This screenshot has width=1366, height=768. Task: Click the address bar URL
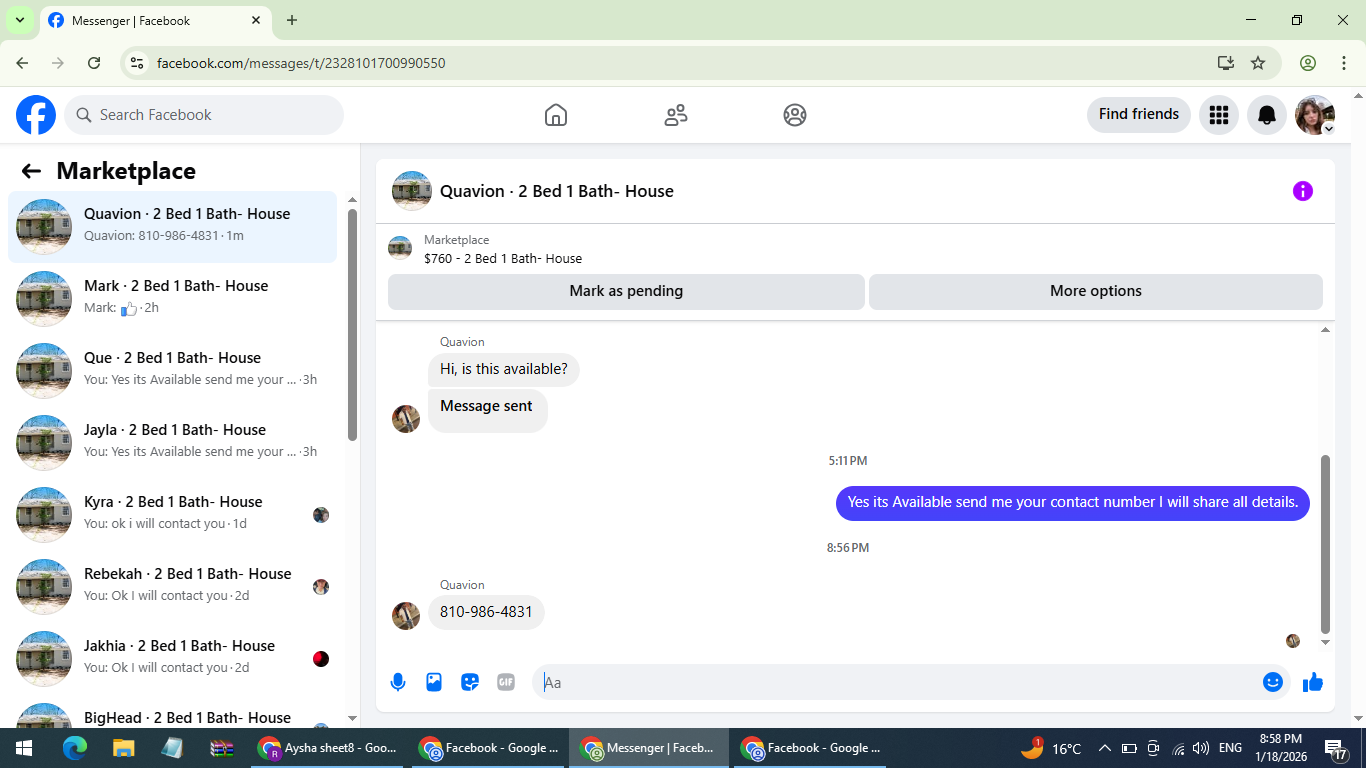[x=301, y=63]
